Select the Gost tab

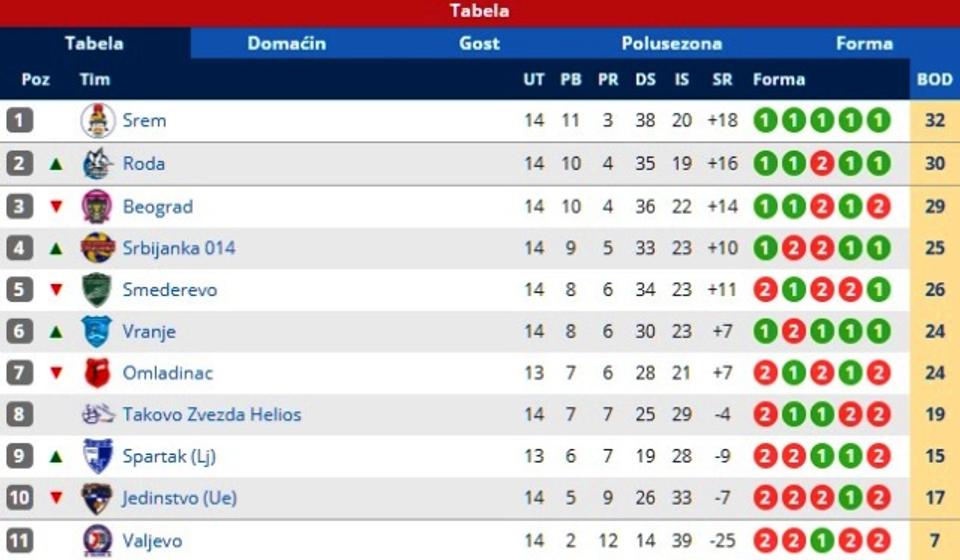click(x=479, y=43)
